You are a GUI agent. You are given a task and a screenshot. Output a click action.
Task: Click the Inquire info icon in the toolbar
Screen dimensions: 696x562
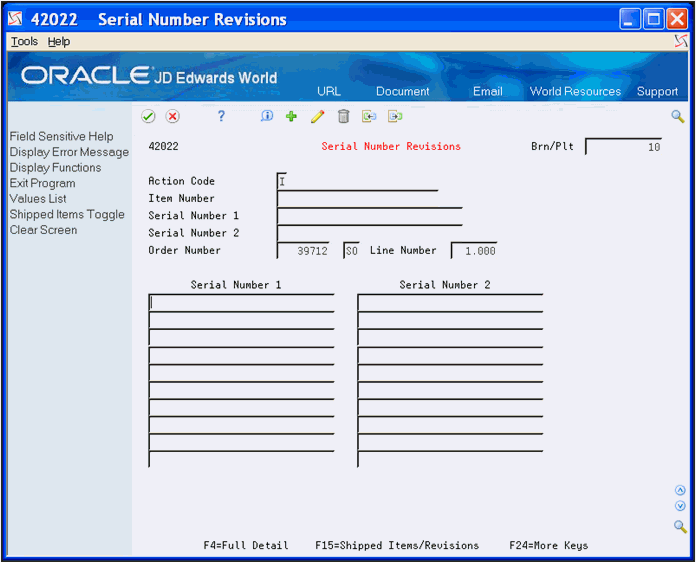tap(266, 116)
